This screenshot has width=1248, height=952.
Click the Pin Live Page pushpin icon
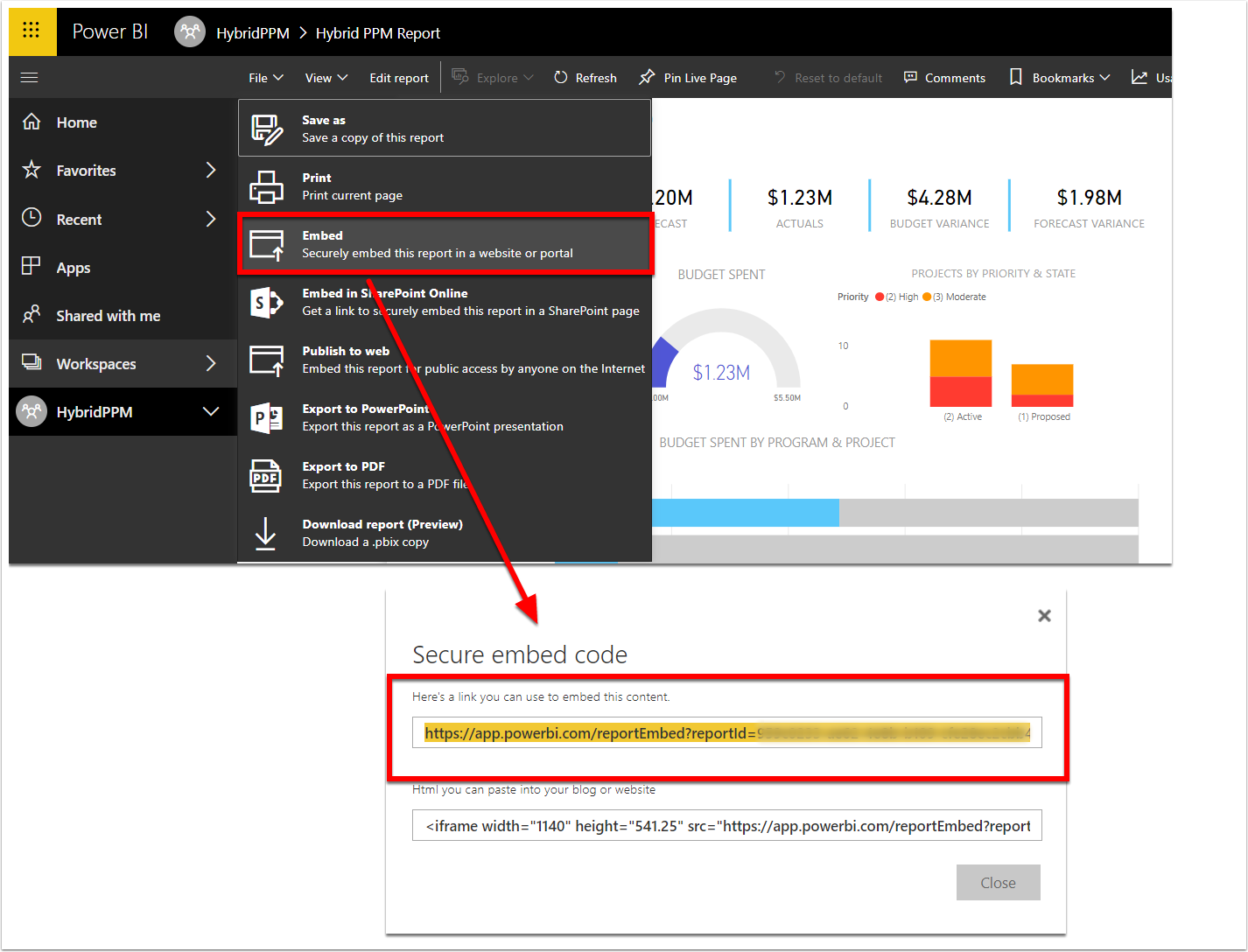647,77
